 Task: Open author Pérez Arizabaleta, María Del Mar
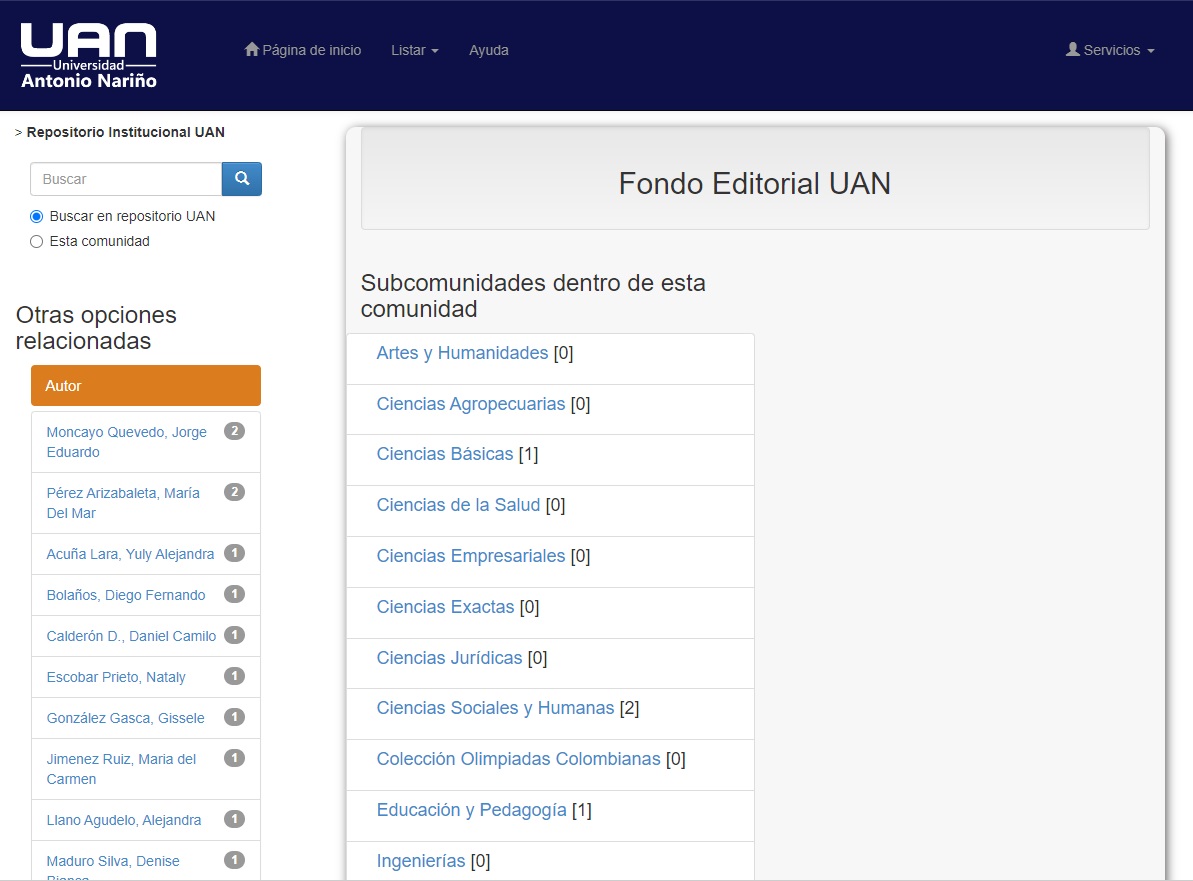(x=123, y=503)
